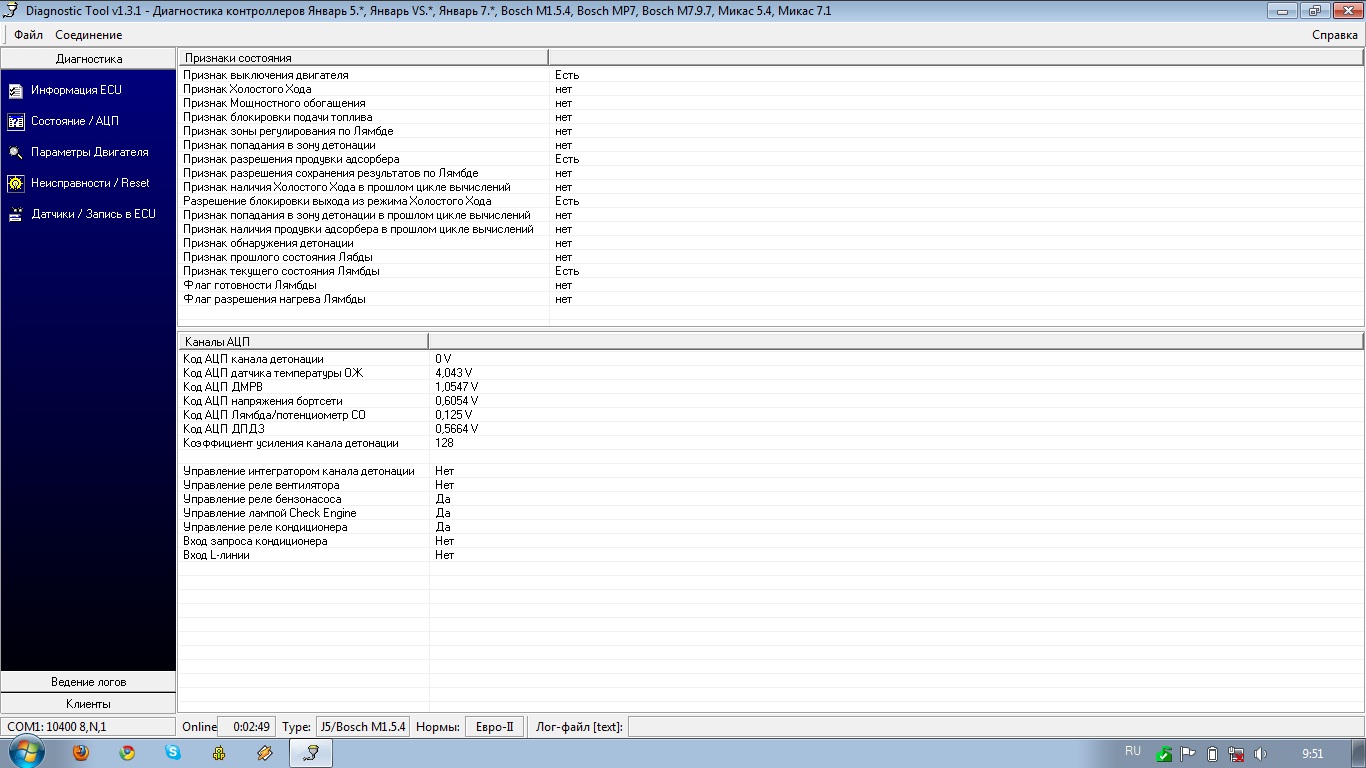This screenshot has width=1366, height=768.
Task: Select row Управление лампой Check Engine
Action: pyautogui.click(x=771, y=513)
